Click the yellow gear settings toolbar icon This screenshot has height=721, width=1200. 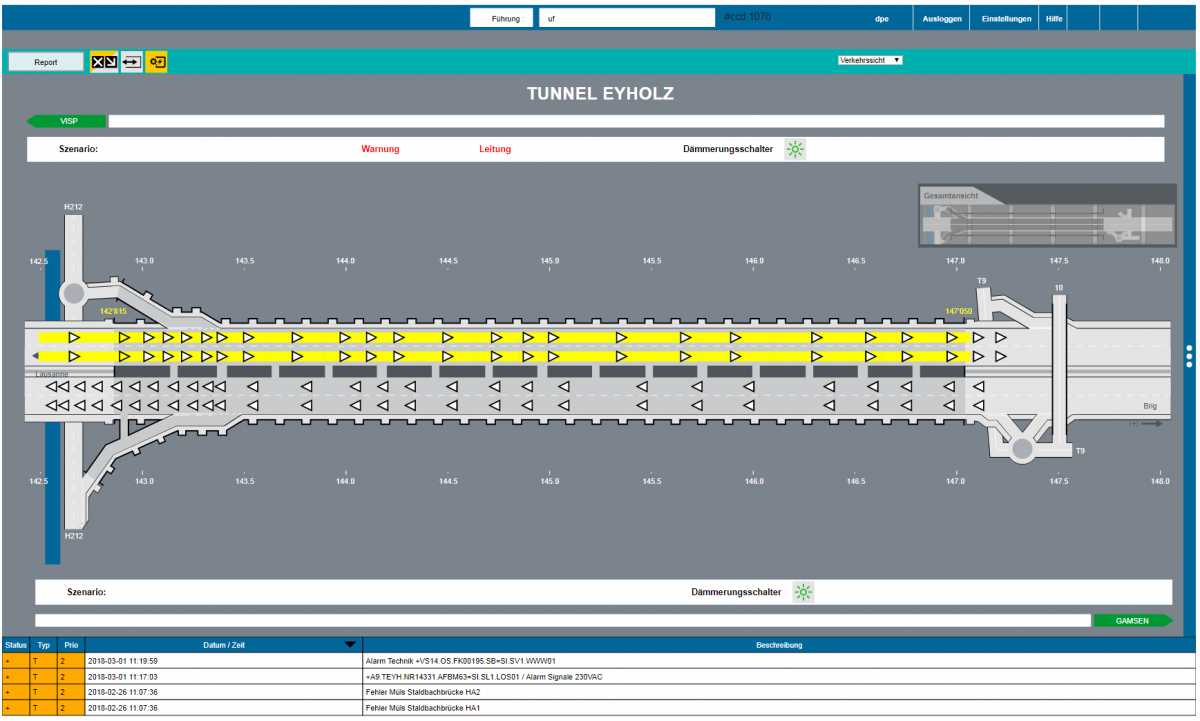point(157,62)
